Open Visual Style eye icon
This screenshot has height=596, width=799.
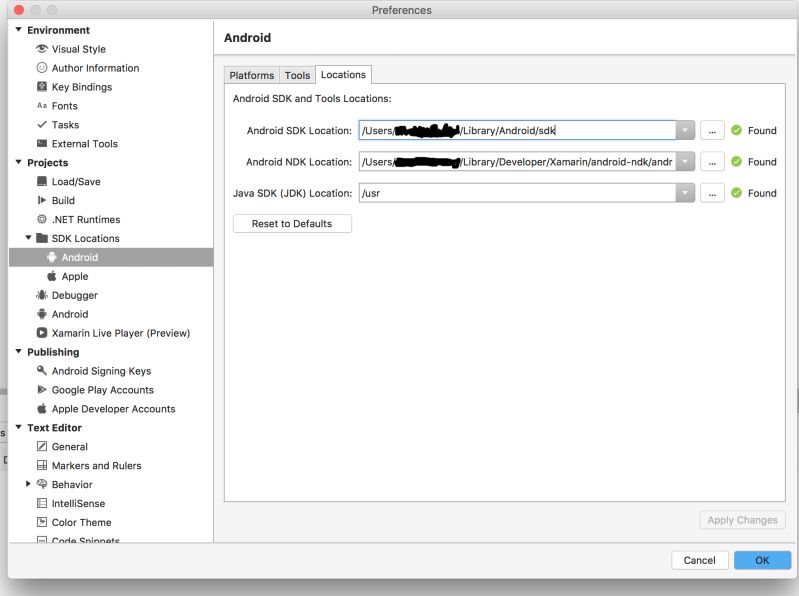point(42,49)
